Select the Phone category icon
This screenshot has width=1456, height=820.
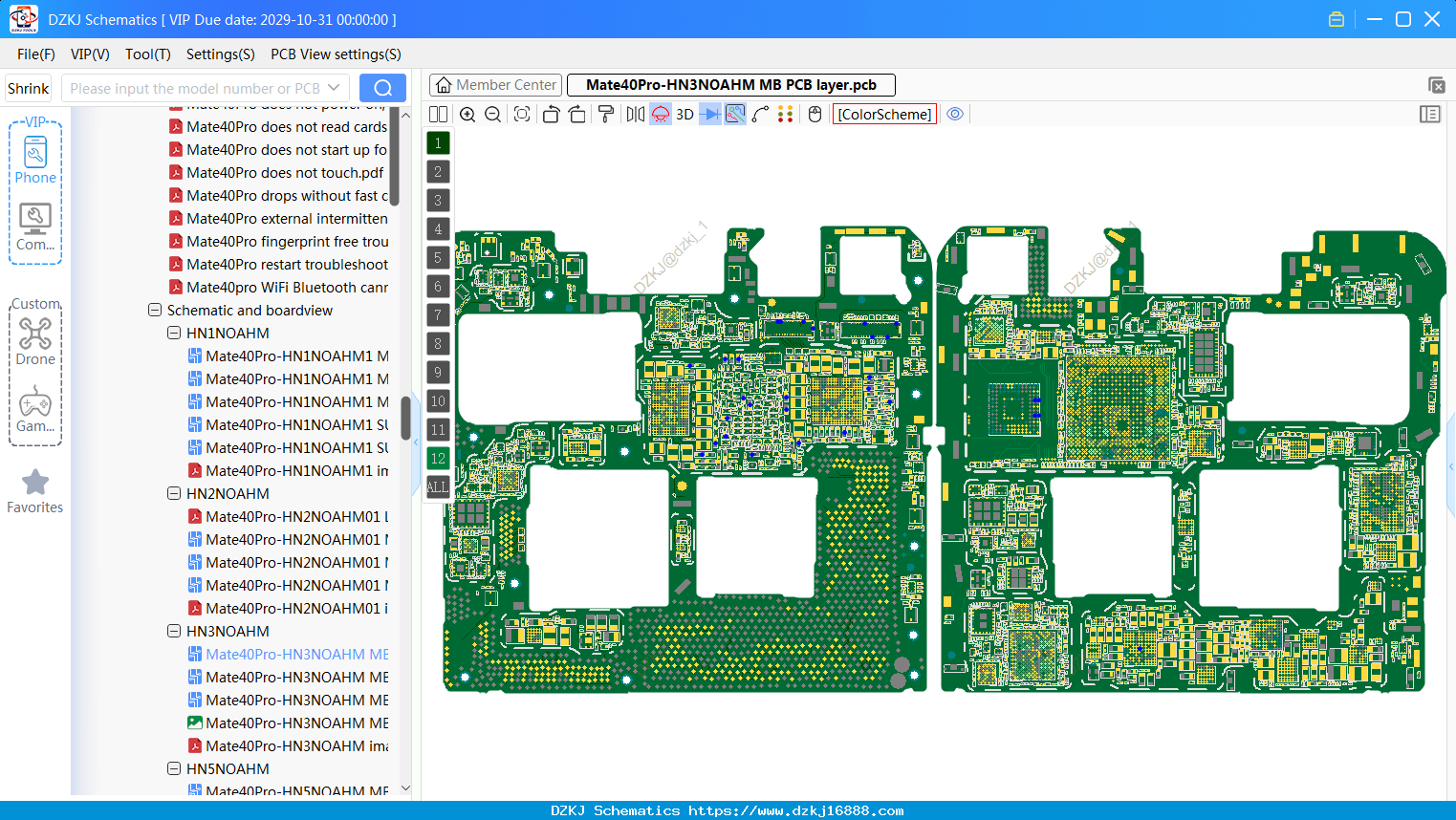click(x=35, y=160)
